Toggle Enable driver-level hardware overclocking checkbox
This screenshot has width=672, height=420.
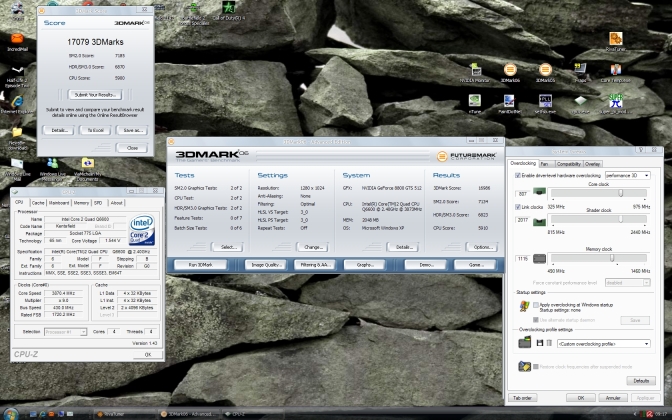tap(518, 175)
